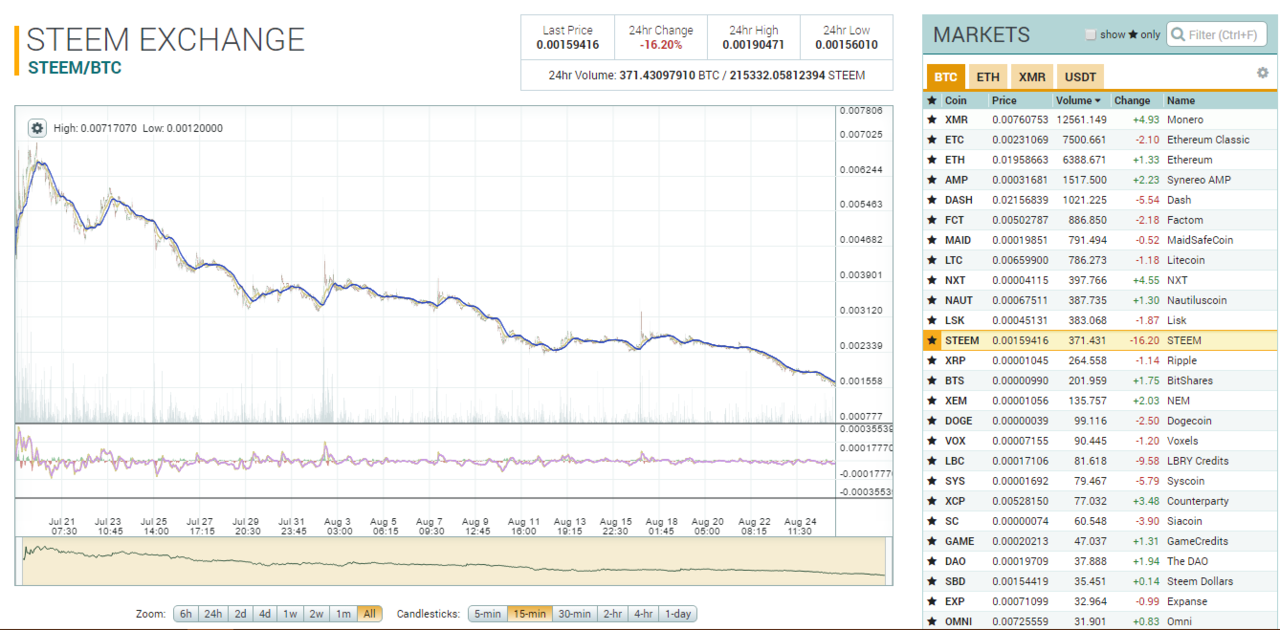Toggle the star for the BTS row
The height and width of the screenshot is (630, 1280).
(x=932, y=381)
